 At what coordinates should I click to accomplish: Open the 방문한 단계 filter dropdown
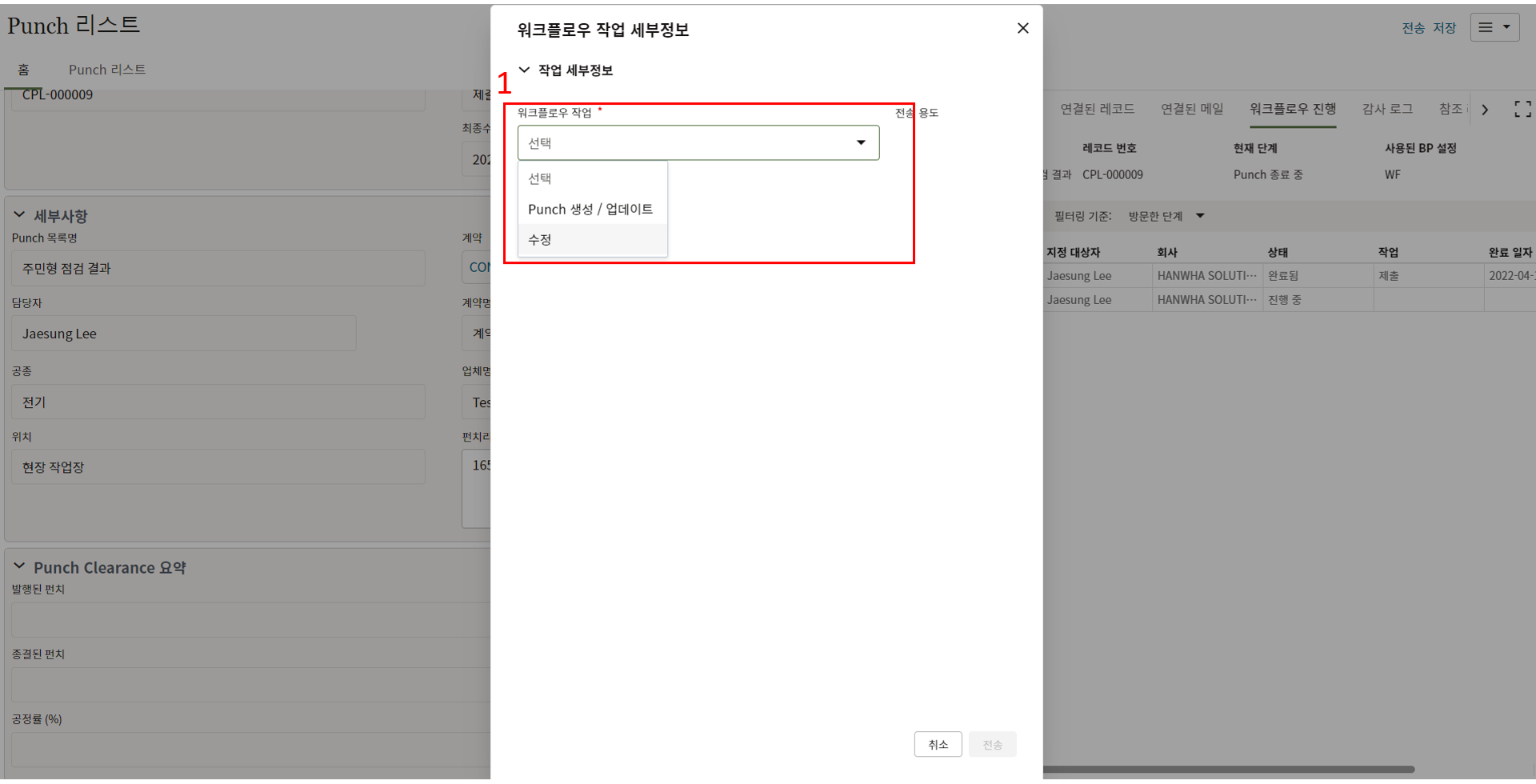[x=1166, y=216]
